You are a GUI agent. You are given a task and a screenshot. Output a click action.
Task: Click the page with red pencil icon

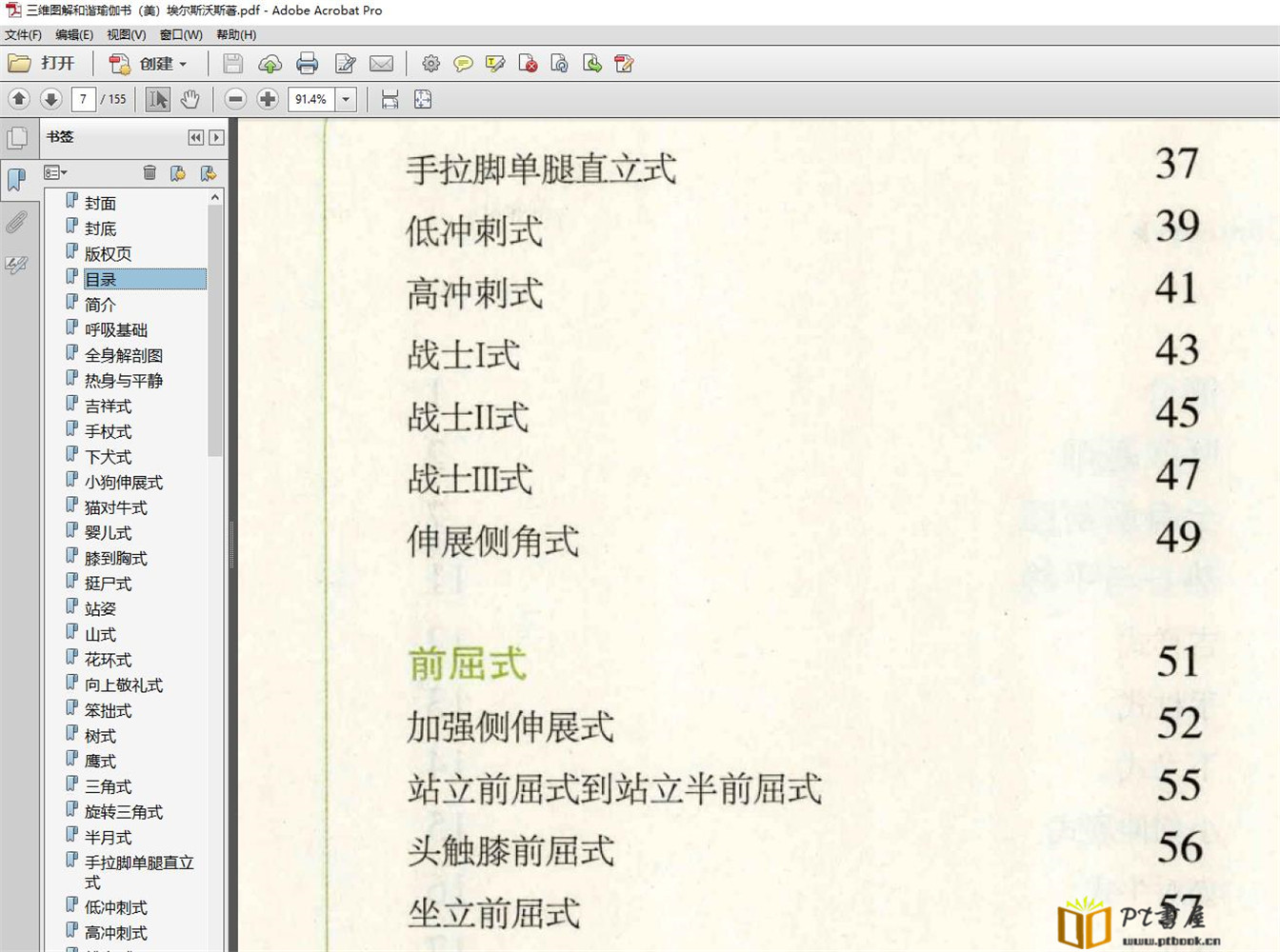coord(624,64)
